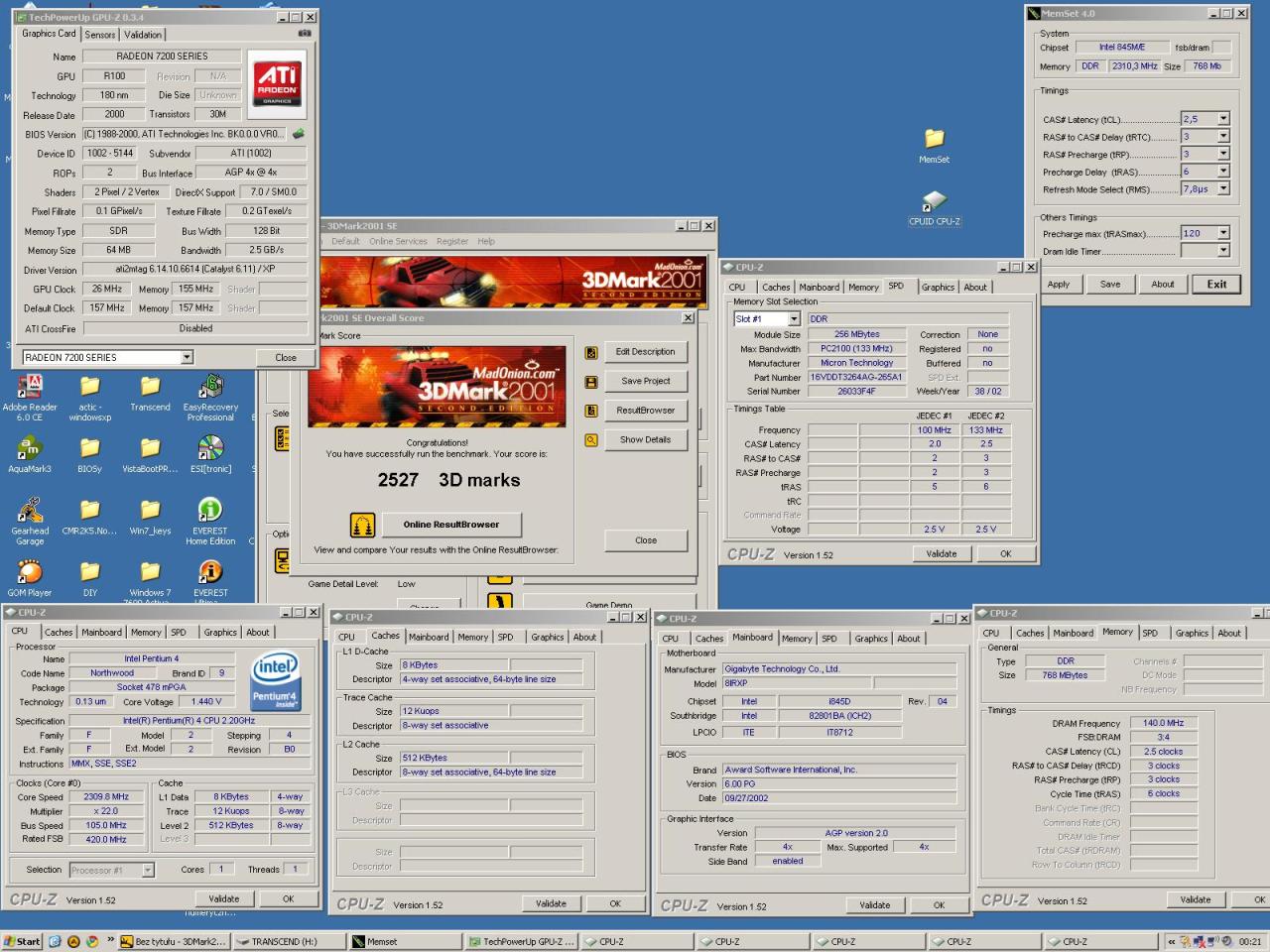Click the Part Number field in CPU-Z SPD
1270x952 pixels.
pyautogui.click(x=856, y=377)
